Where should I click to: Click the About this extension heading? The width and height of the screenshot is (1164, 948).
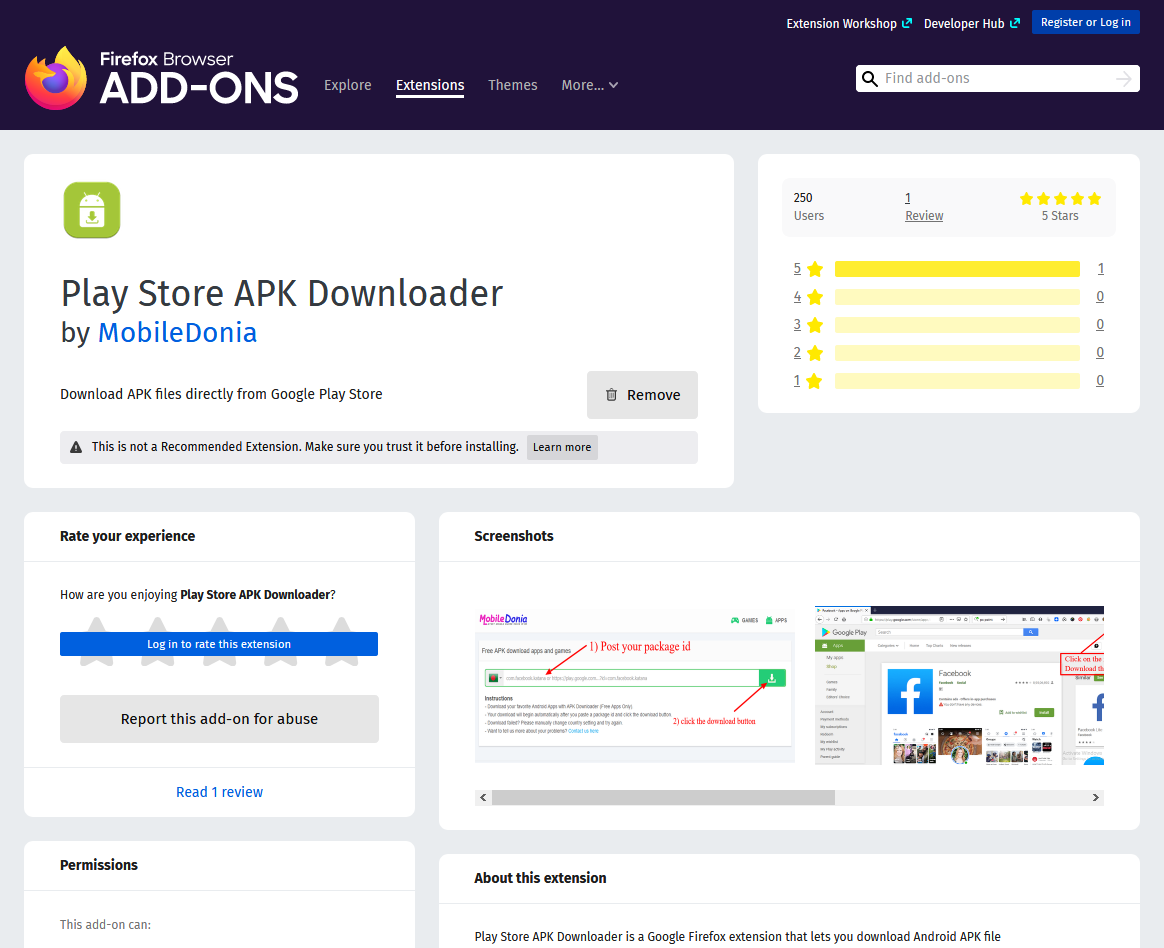[540, 877]
